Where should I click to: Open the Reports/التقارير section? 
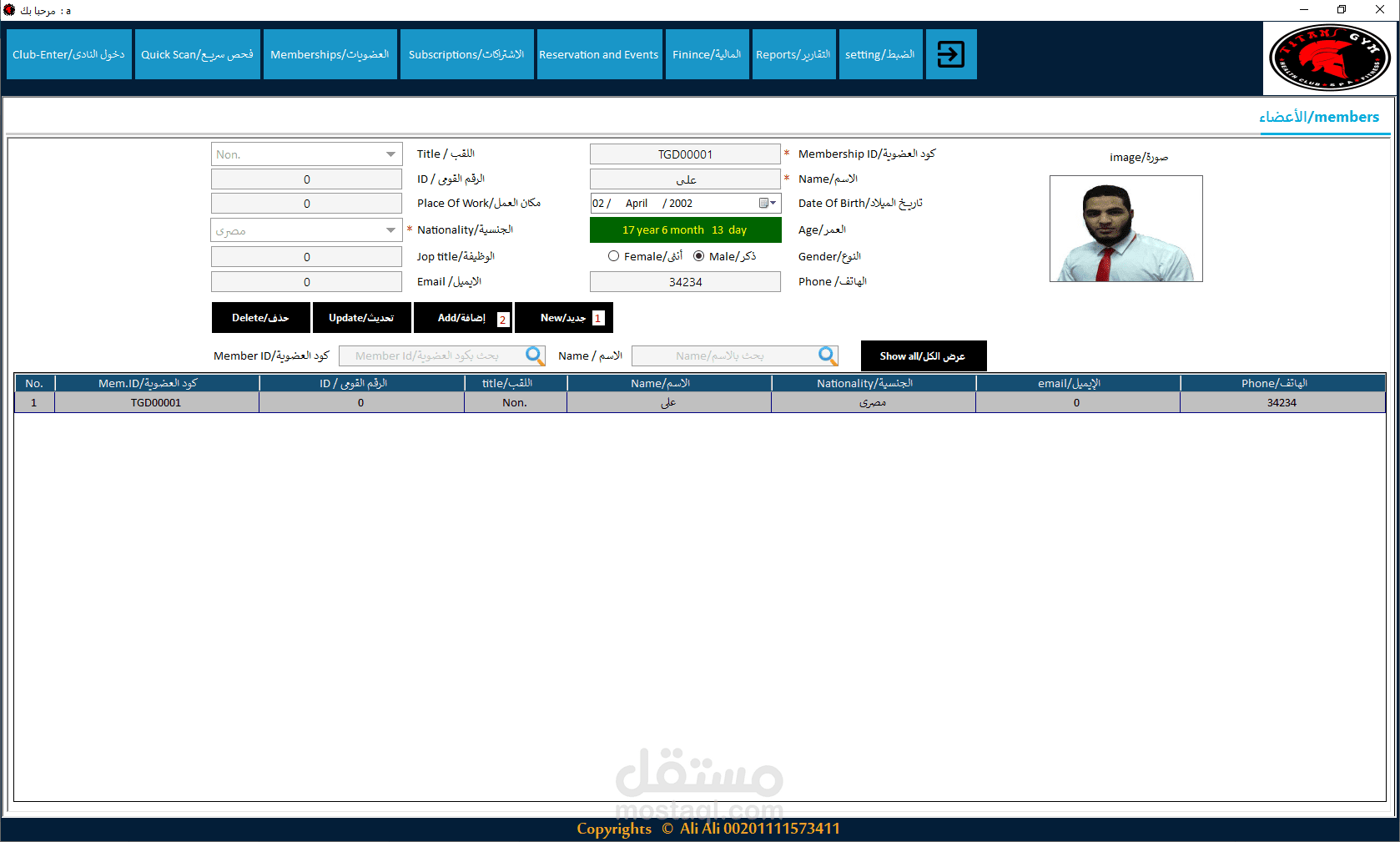pyautogui.click(x=793, y=53)
